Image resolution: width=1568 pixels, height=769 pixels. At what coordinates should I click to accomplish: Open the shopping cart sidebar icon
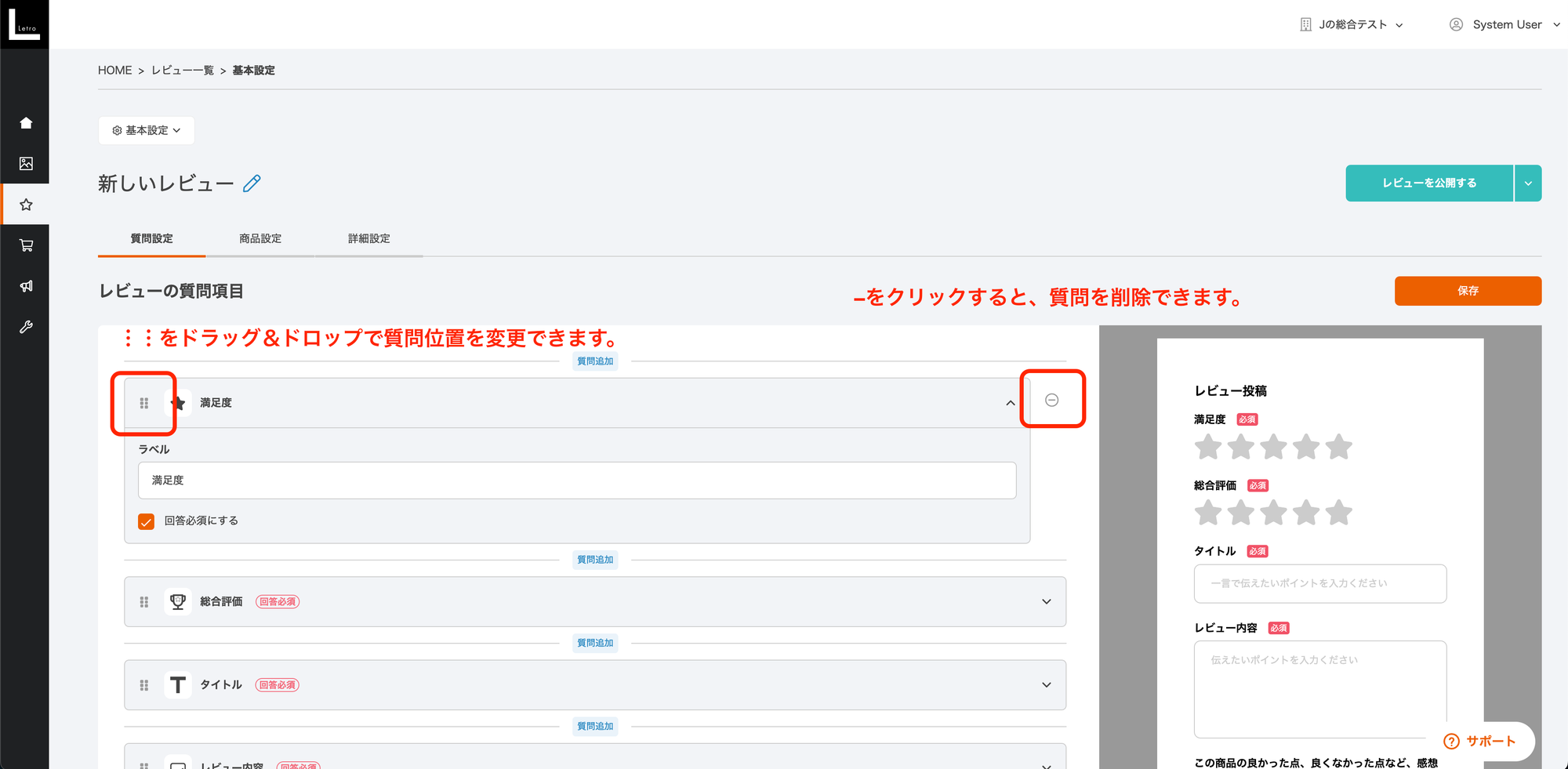[x=26, y=245]
